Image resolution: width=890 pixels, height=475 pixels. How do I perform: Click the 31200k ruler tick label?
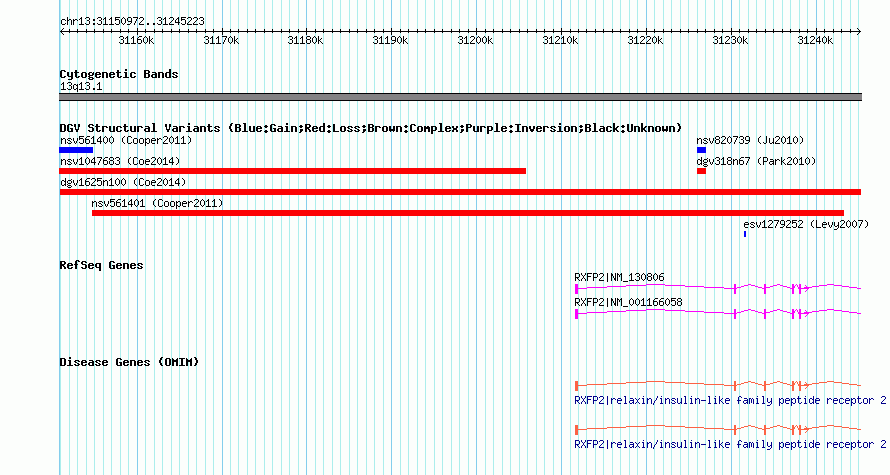(476, 40)
